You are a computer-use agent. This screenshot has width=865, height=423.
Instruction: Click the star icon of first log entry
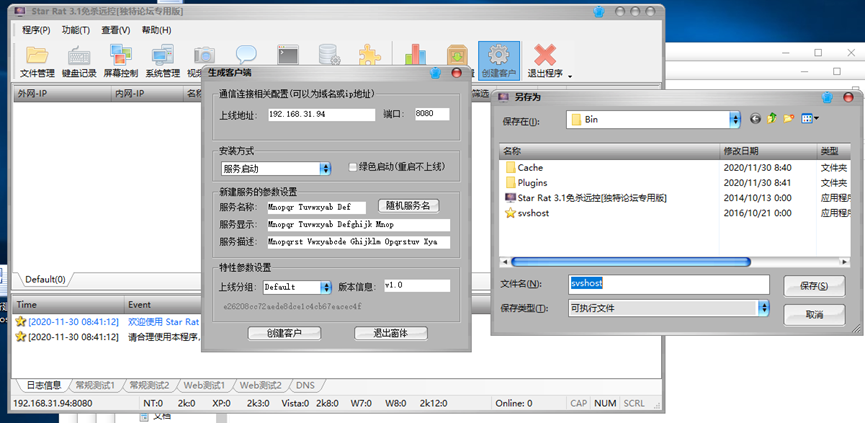tap(20, 321)
